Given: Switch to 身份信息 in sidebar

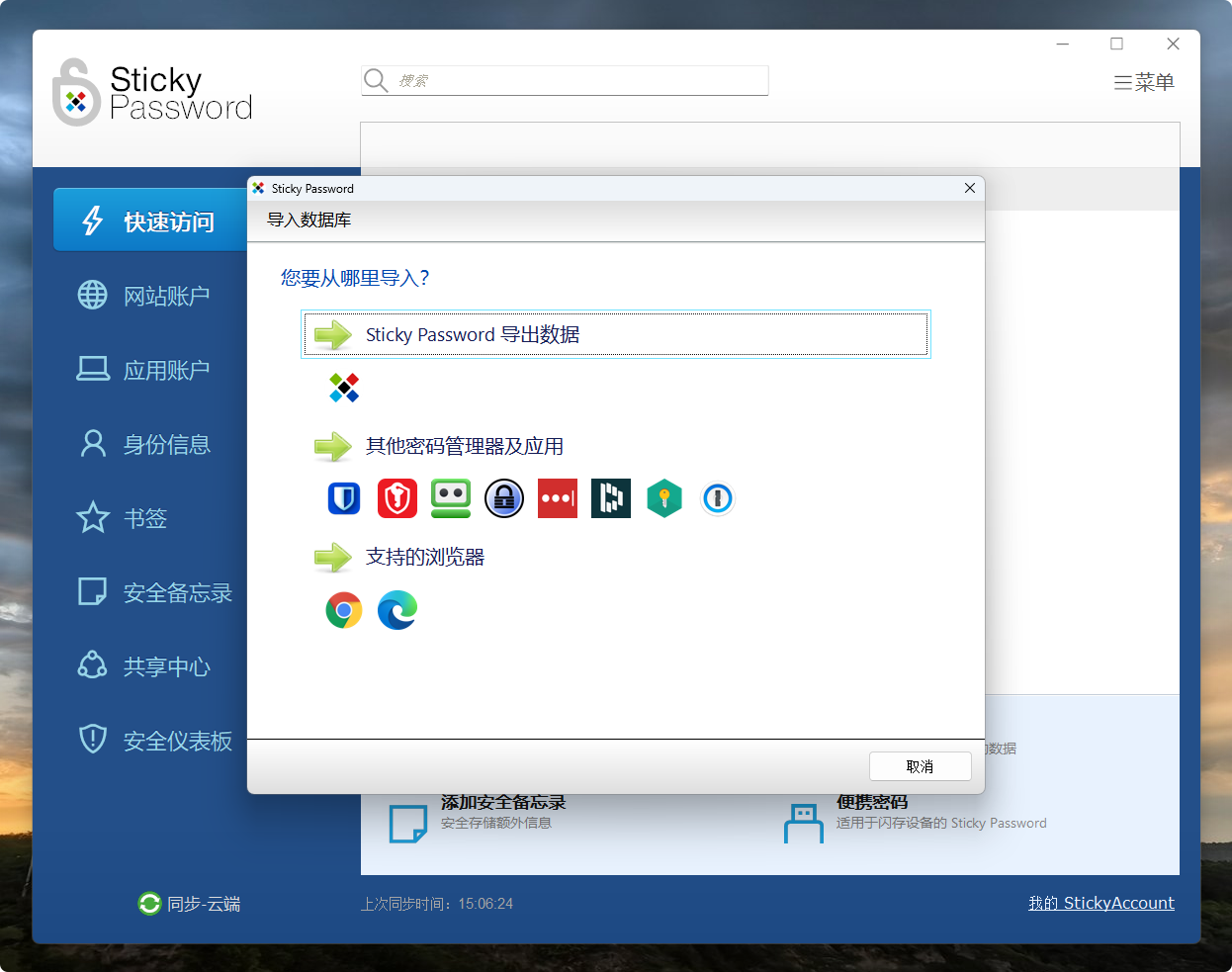Looking at the screenshot, I should [x=143, y=443].
